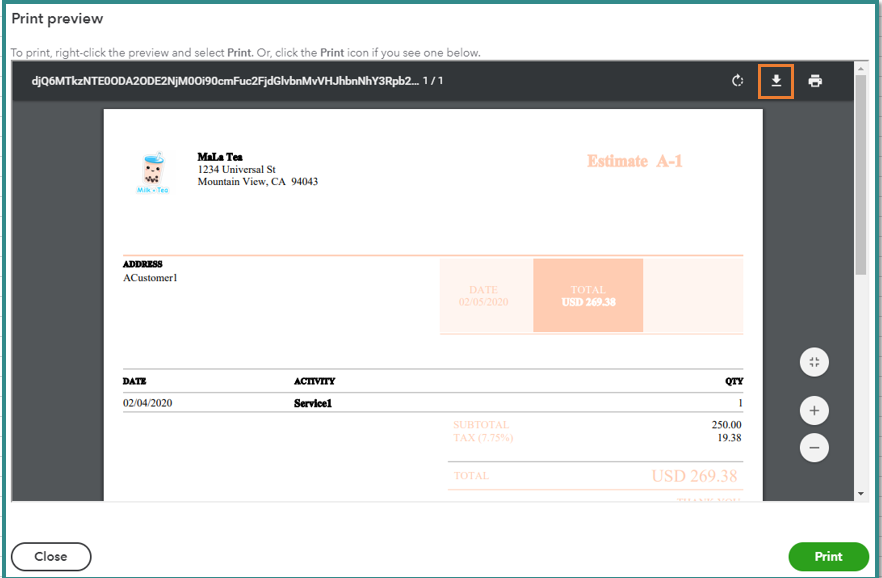Screen dimensions: 882x578
Task: Click the Estimate A-1 heading
Action: coord(634,160)
